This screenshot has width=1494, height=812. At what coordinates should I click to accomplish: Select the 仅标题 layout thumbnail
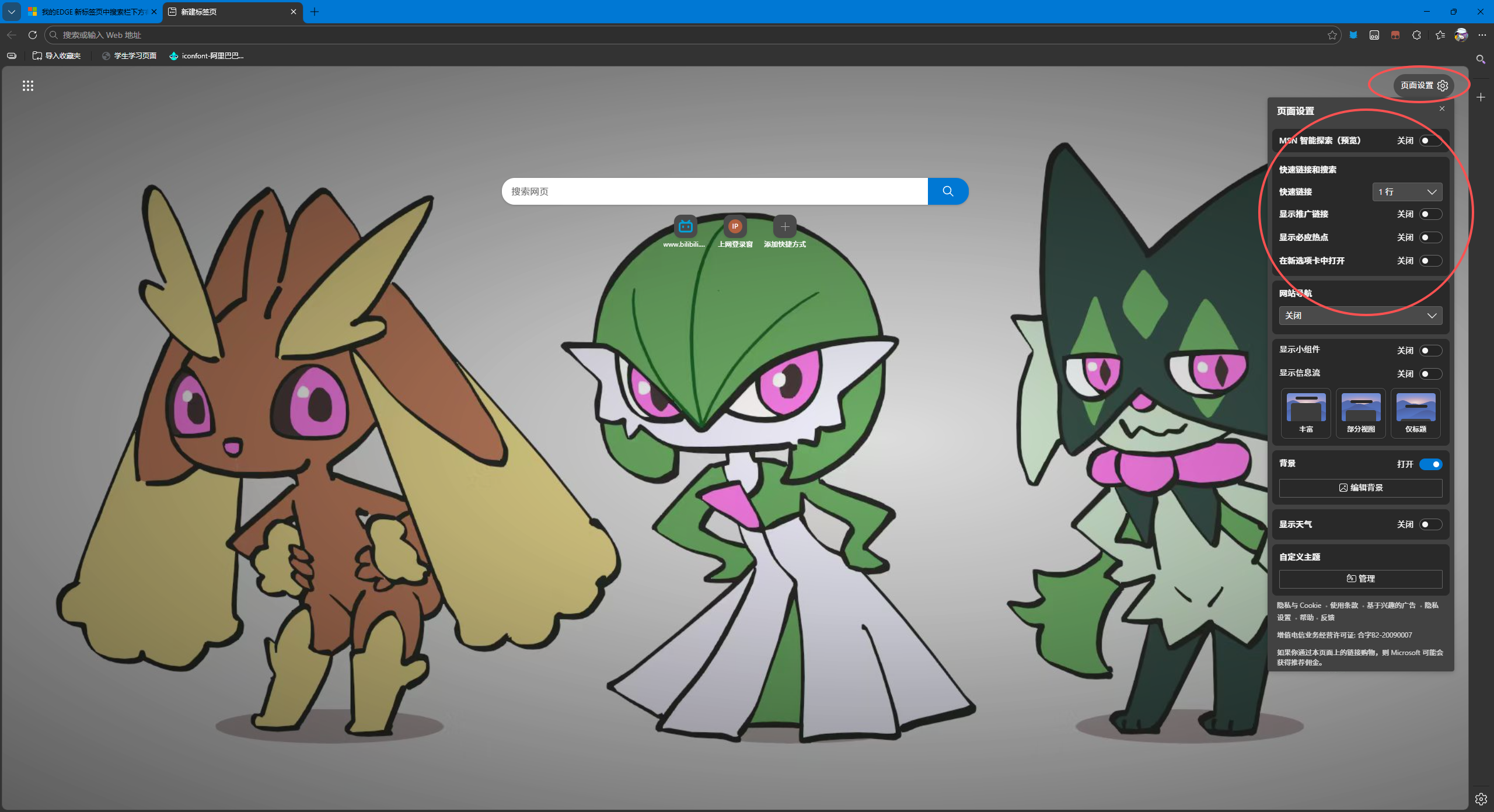coord(1415,413)
